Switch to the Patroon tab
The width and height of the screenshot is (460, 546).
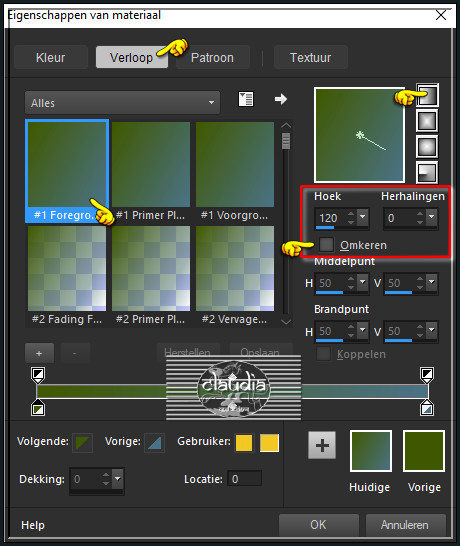212,57
